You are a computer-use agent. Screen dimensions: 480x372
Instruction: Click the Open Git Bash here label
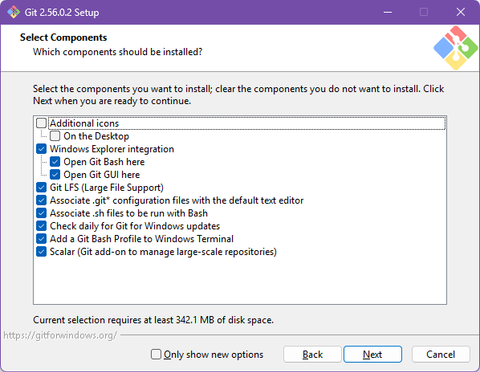pyautogui.click(x=104, y=162)
